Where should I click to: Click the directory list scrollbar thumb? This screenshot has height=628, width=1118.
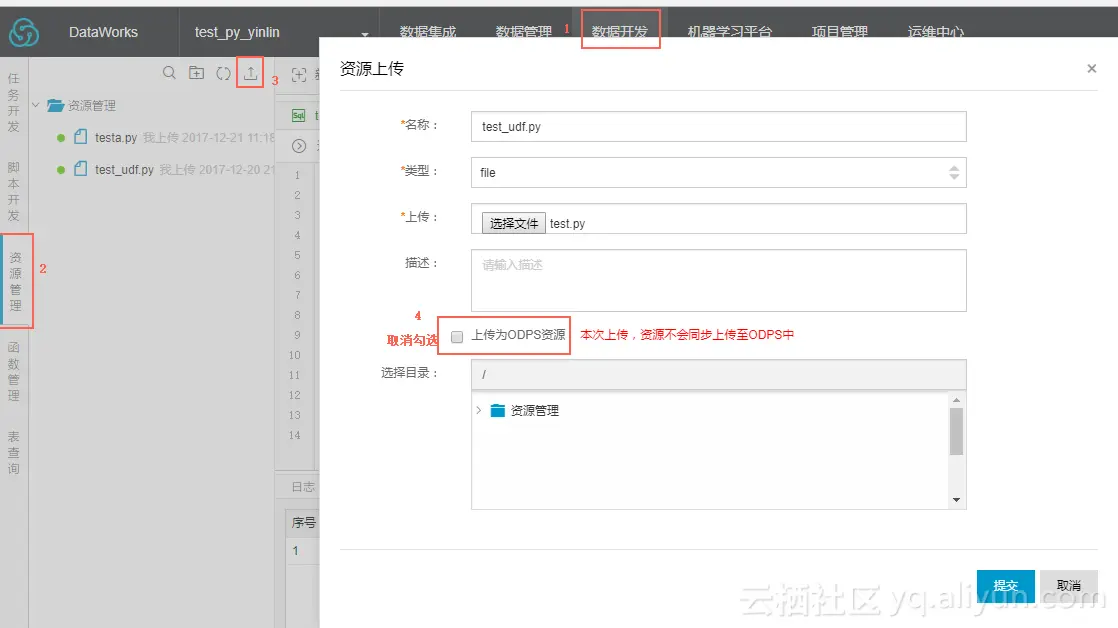coord(956,431)
